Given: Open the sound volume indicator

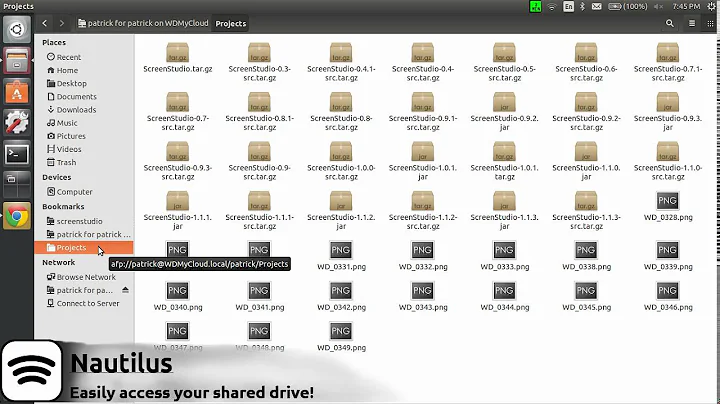Looking at the screenshot, I should pyautogui.click(x=658, y=6).
